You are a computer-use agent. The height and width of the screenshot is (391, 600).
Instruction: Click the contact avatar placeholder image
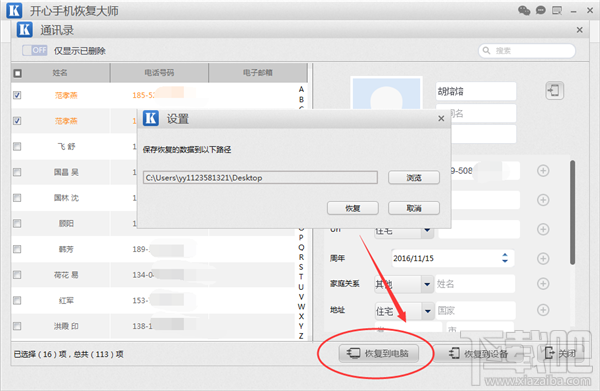tap(387, 94)
